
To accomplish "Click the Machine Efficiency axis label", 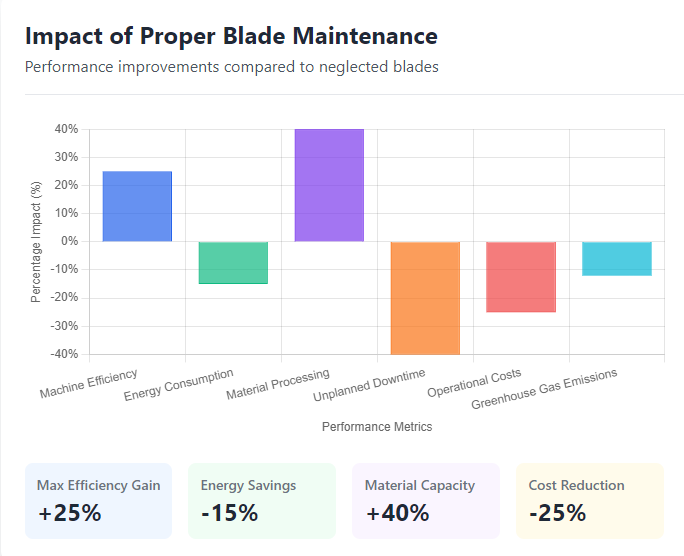I will [90, 382].
